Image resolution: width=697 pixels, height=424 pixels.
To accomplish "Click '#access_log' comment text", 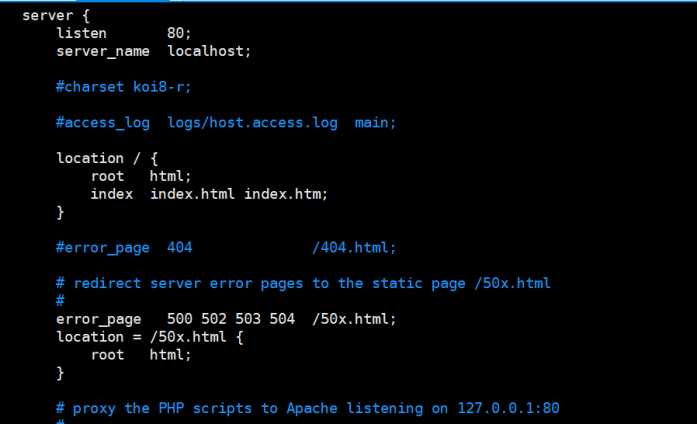I will 103,123.
